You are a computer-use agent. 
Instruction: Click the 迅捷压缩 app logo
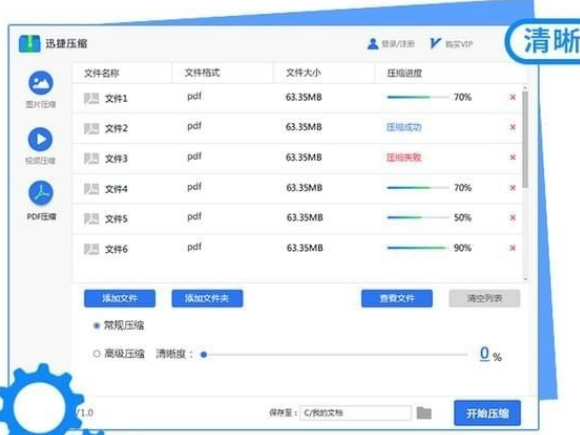[29, 44]
